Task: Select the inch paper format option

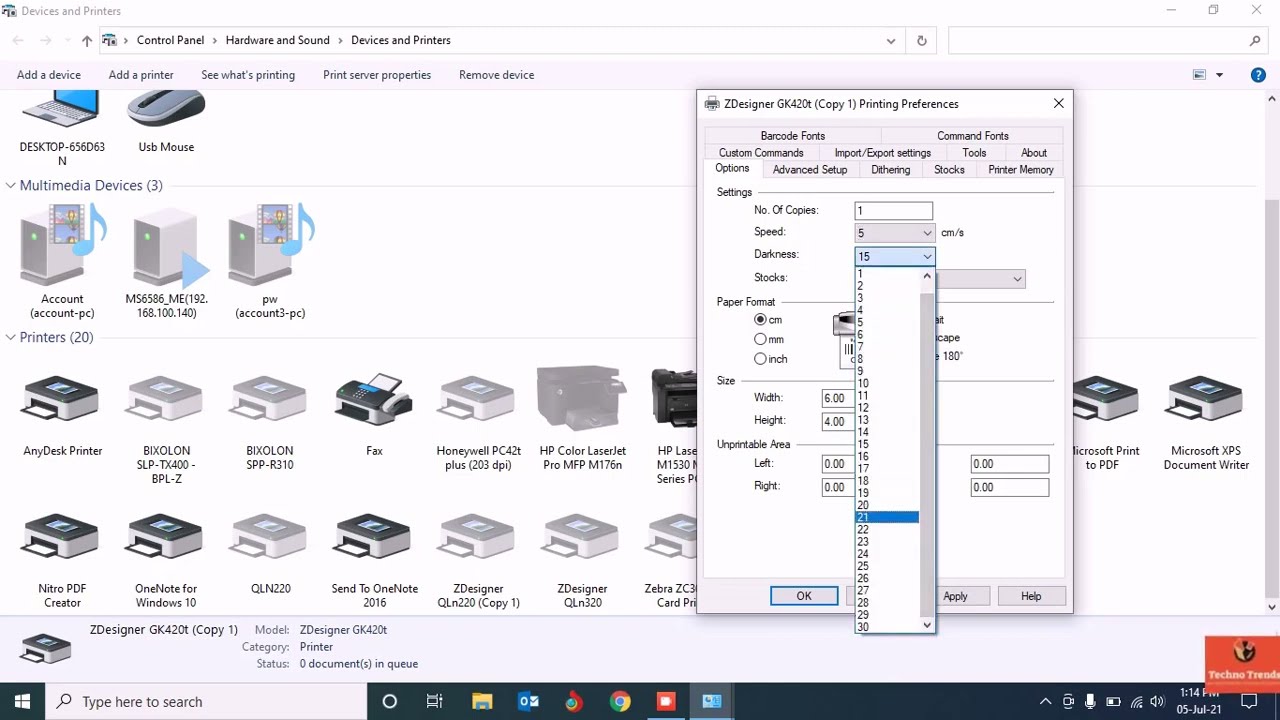Action: coord(761,359)
